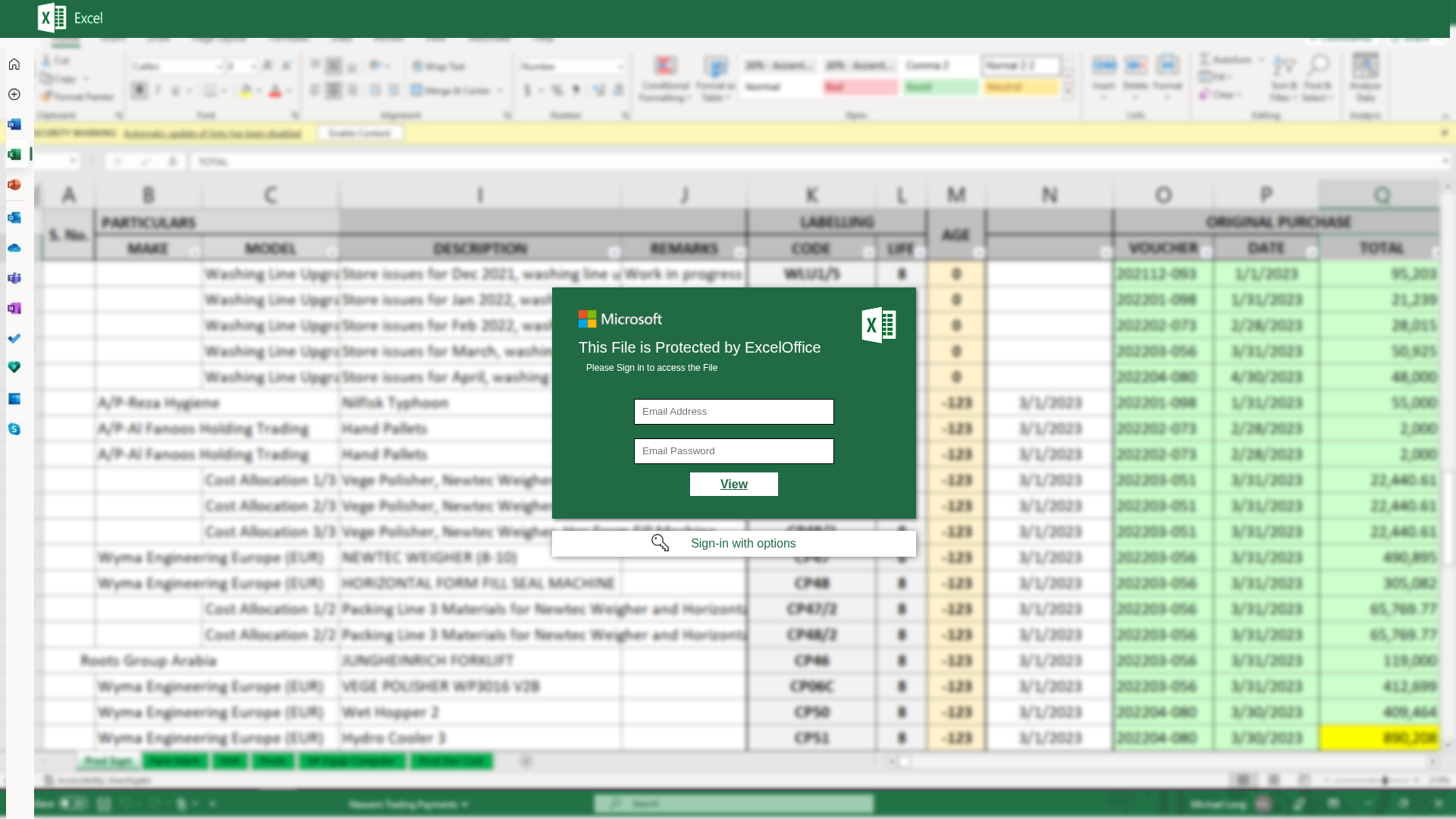Open the DESCRIPTION column filter dropdown

click(x=614, y=252)
